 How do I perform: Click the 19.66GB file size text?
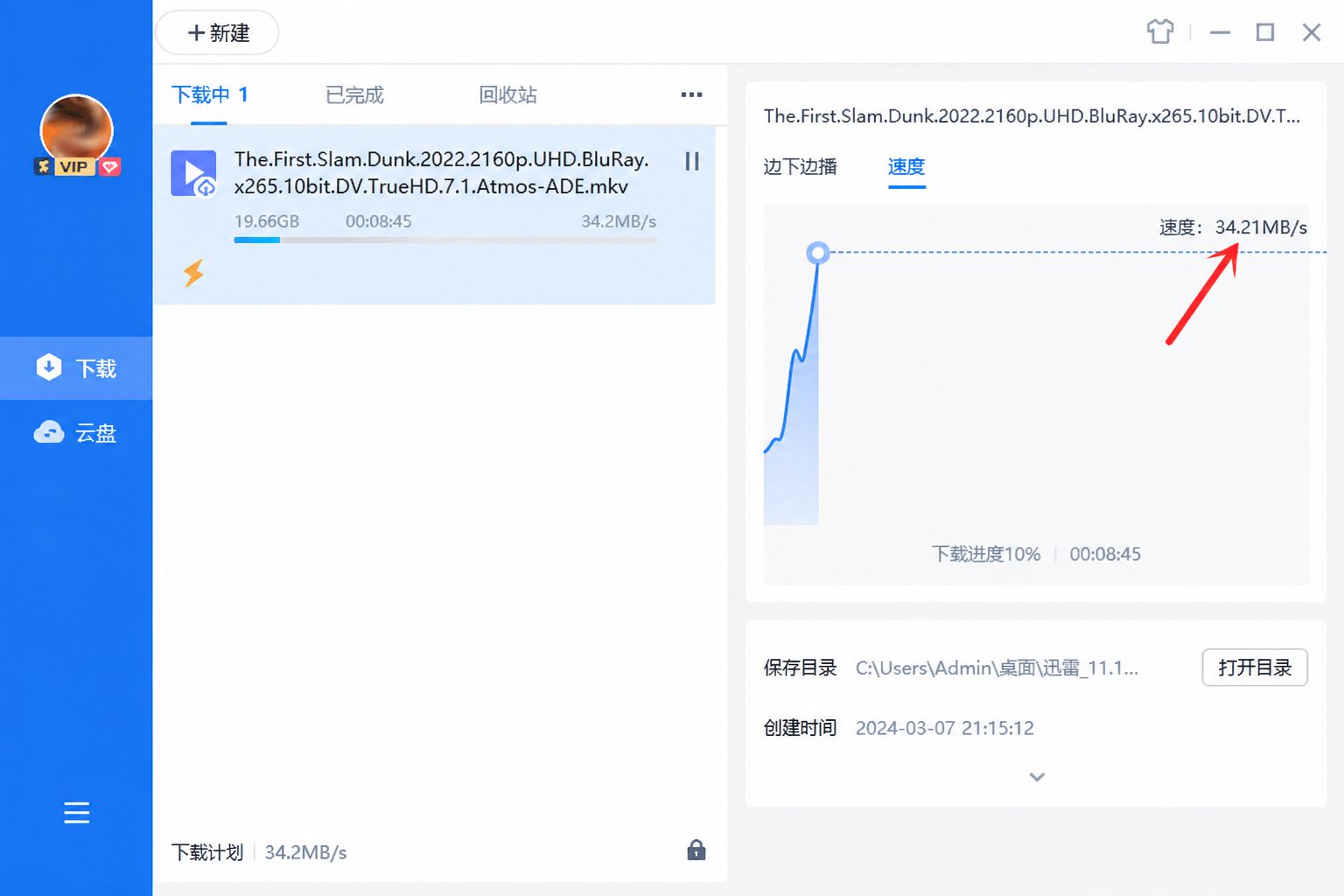(x=267, y=221)
